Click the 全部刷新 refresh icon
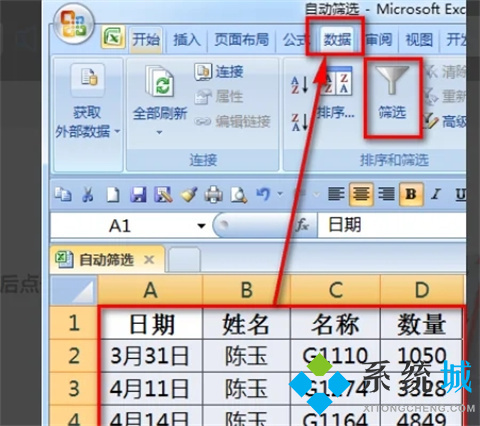This screenshot has height=426, width=480. 159,82
